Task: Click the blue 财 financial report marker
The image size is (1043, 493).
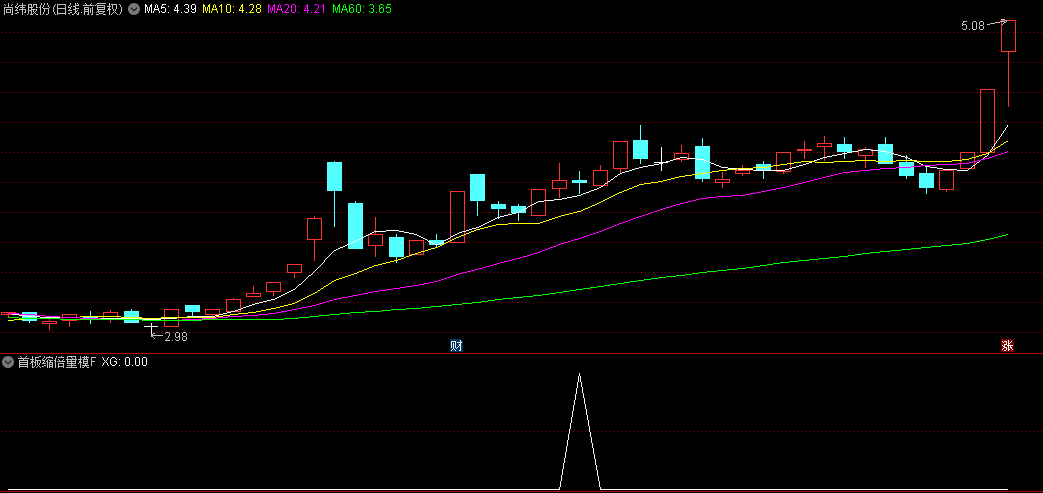Action: pos(456,345)
